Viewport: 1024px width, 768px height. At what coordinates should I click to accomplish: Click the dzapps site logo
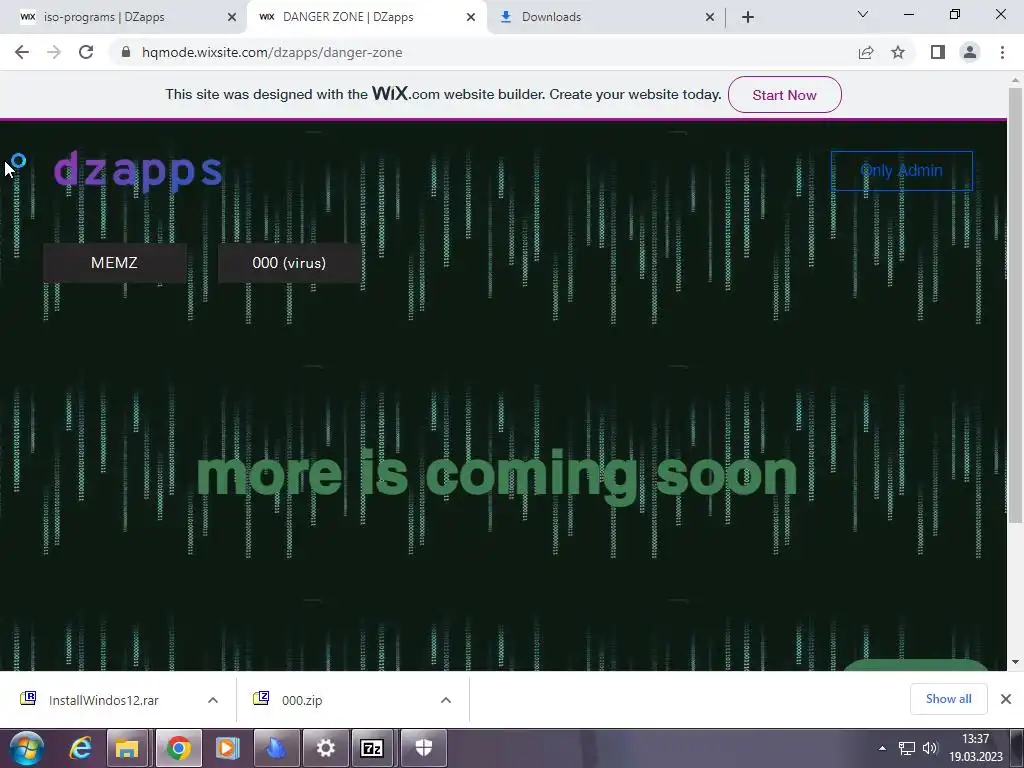[138, 170]
